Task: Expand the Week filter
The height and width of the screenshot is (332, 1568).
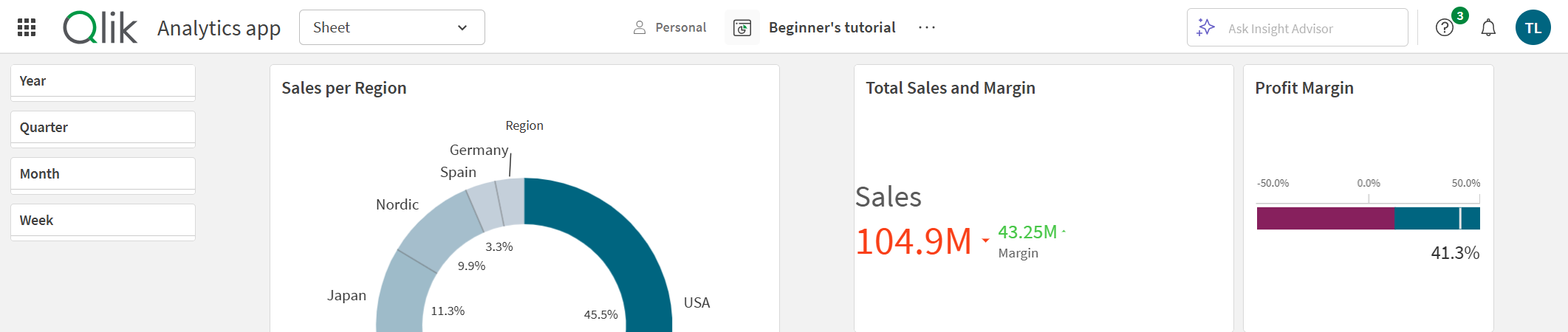Action: click(103, 221)
